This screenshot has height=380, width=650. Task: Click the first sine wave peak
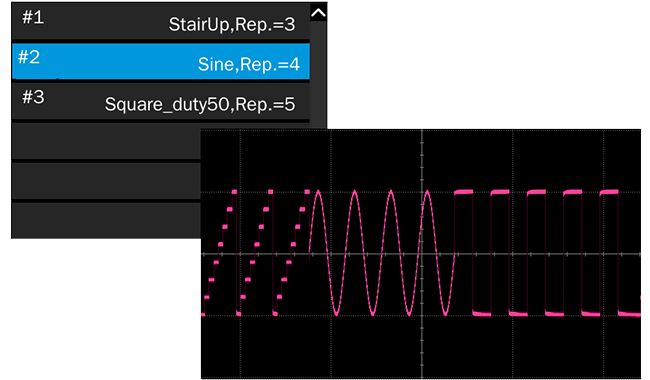[318, 192]
